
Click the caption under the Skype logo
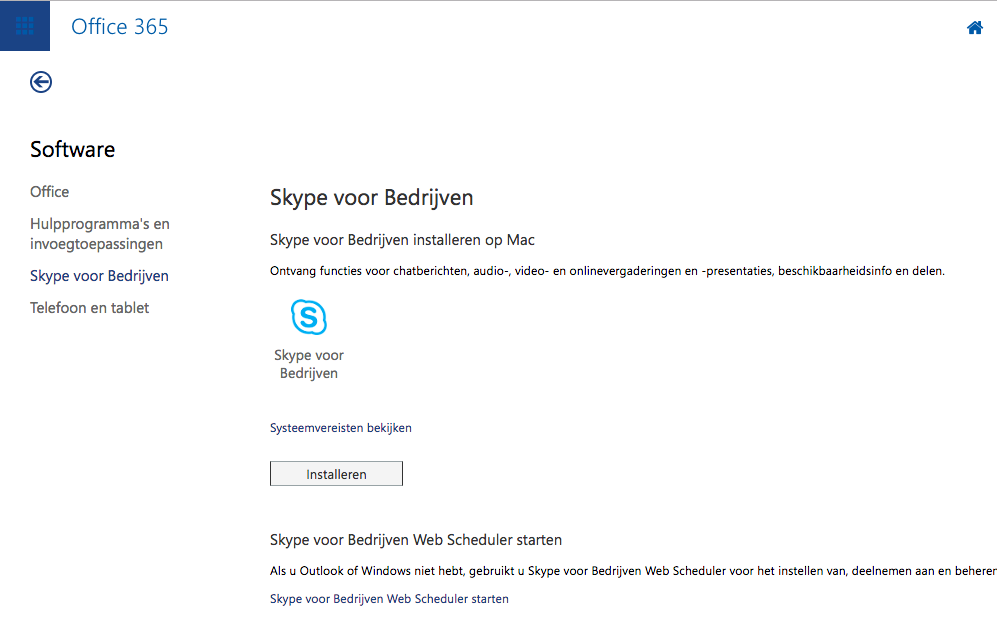(309, 364)
